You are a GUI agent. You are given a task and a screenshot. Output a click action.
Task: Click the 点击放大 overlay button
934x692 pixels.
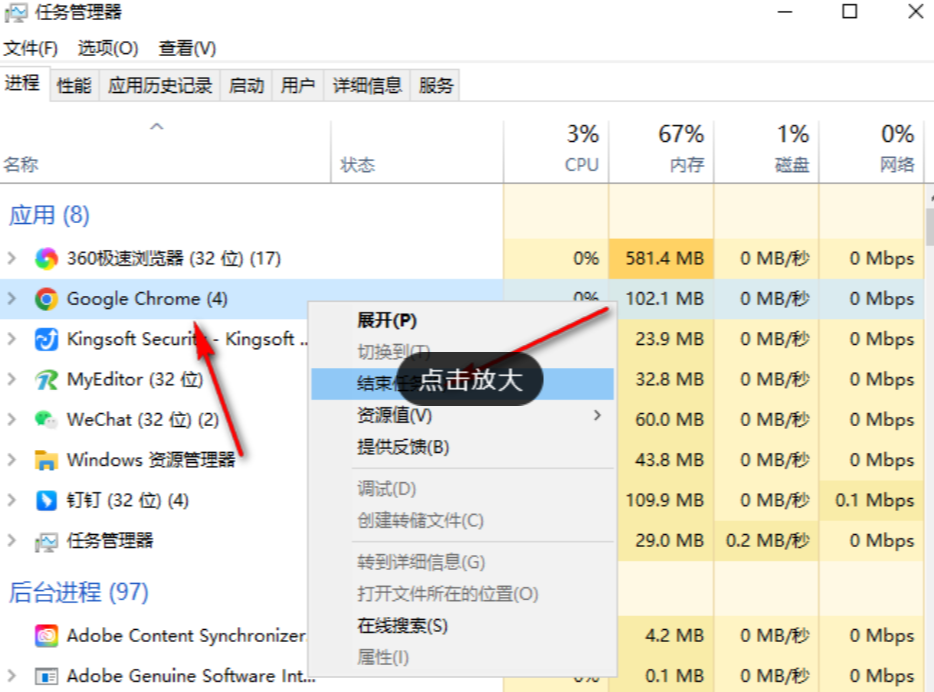coord(470,379)
